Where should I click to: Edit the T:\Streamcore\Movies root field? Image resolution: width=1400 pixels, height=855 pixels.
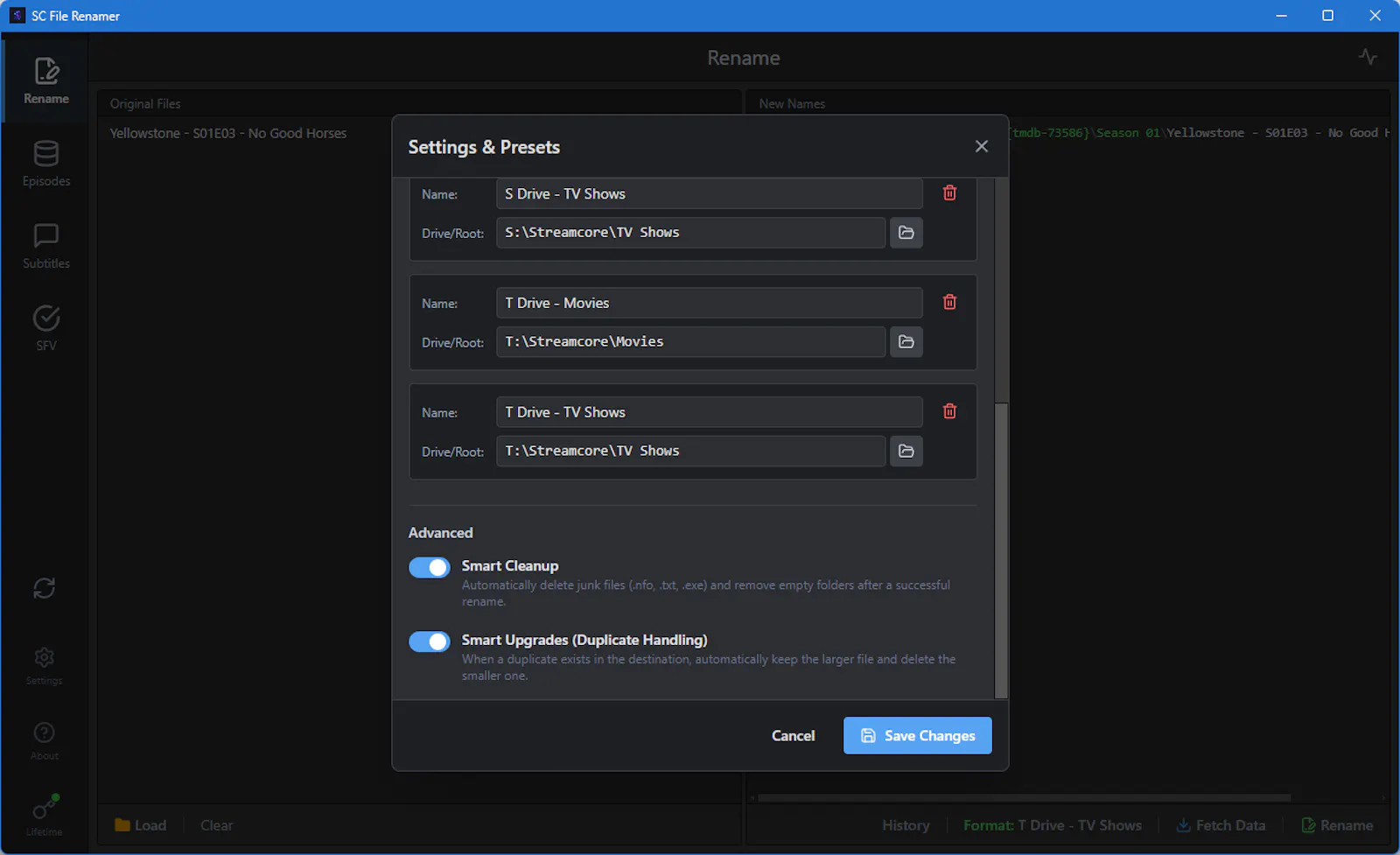(691, 342)
